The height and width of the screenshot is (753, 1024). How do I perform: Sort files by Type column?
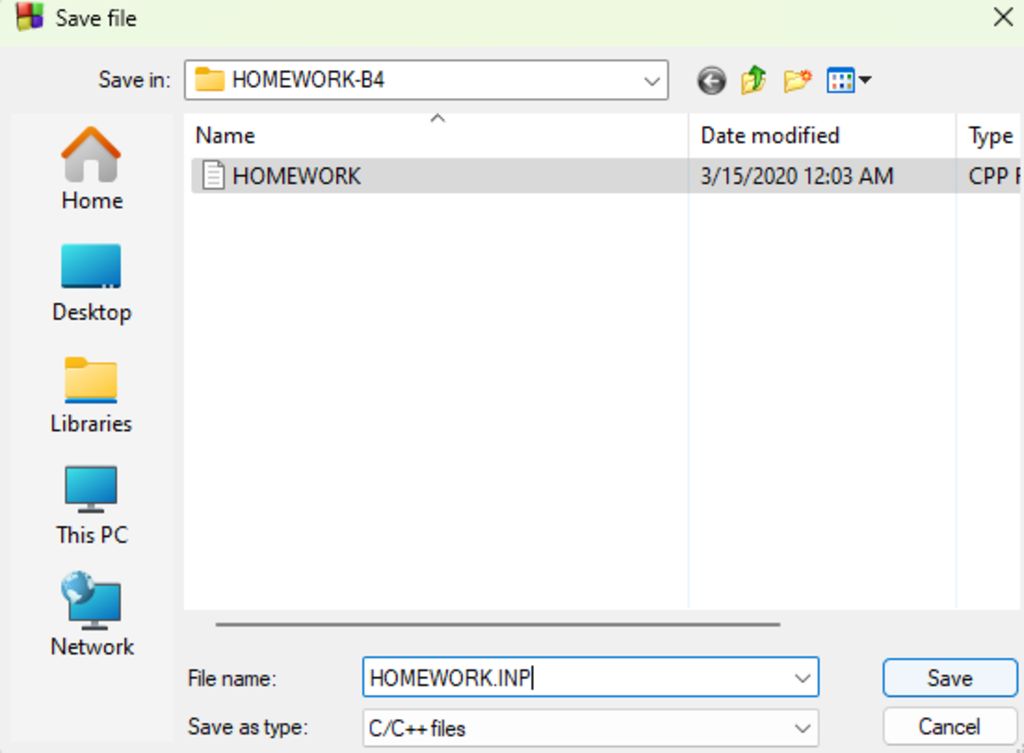(x=989, y=135)
